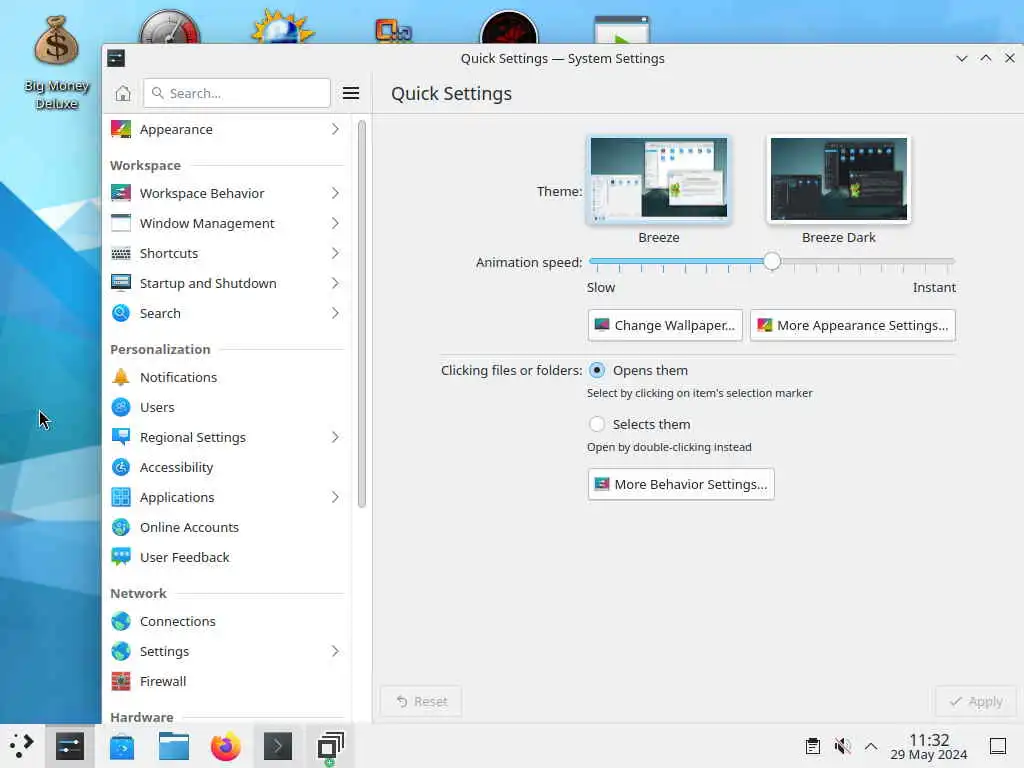Open the Notifications settings entry
The height and width of the screenshot is (768, 1024).
point(227,377)
